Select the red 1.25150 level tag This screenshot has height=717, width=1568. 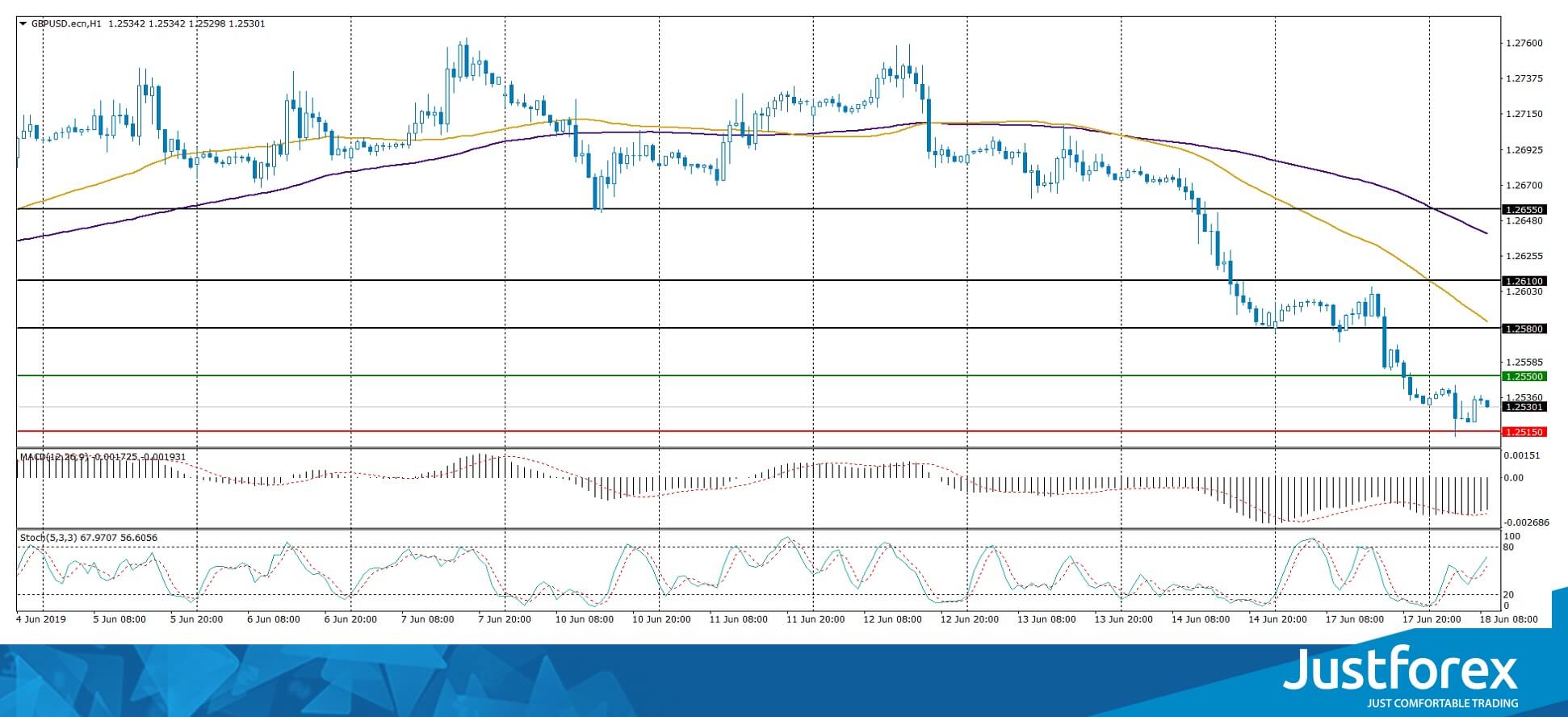point(1524,432)
